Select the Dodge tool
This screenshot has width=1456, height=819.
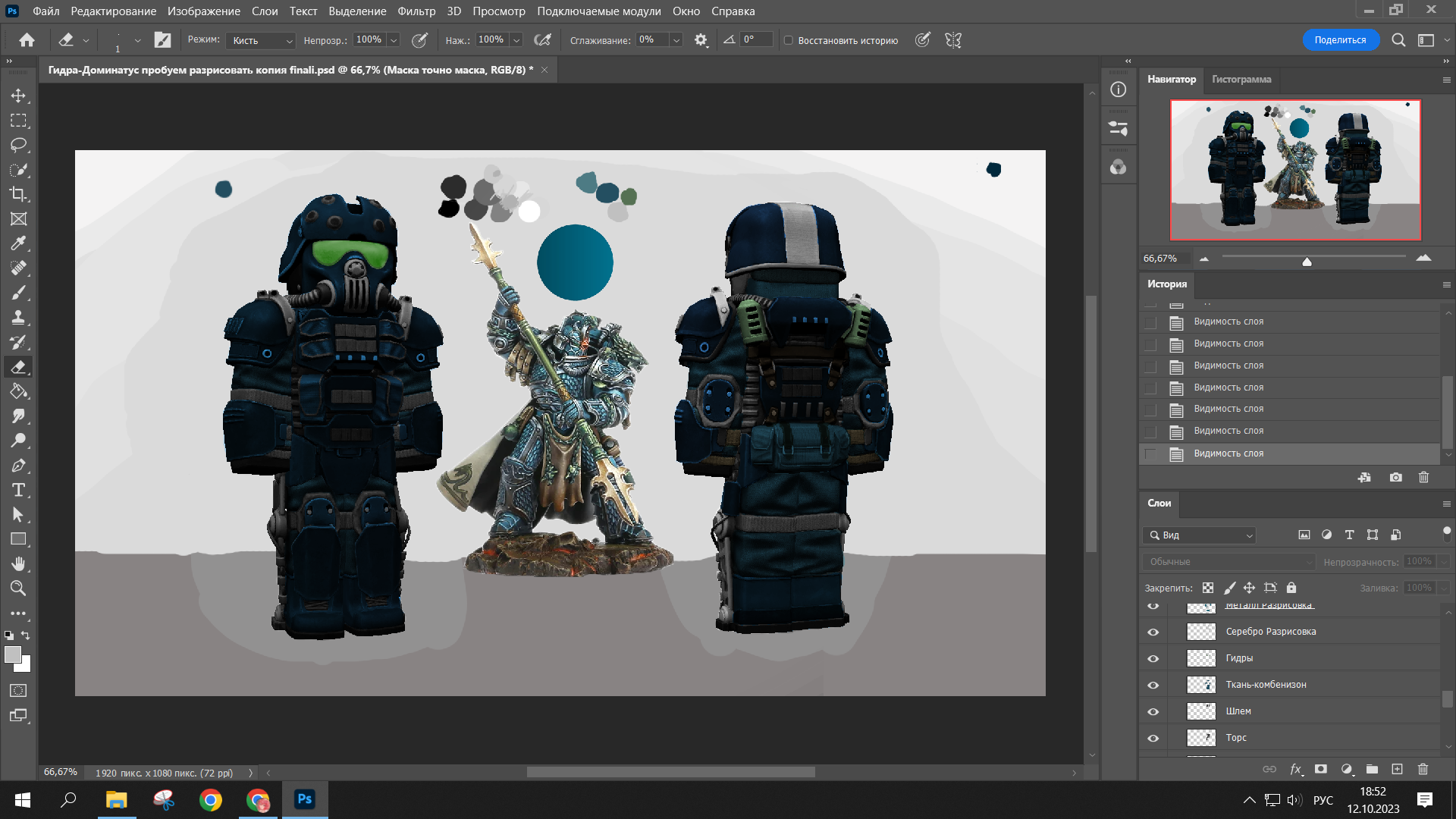(18, 441)
